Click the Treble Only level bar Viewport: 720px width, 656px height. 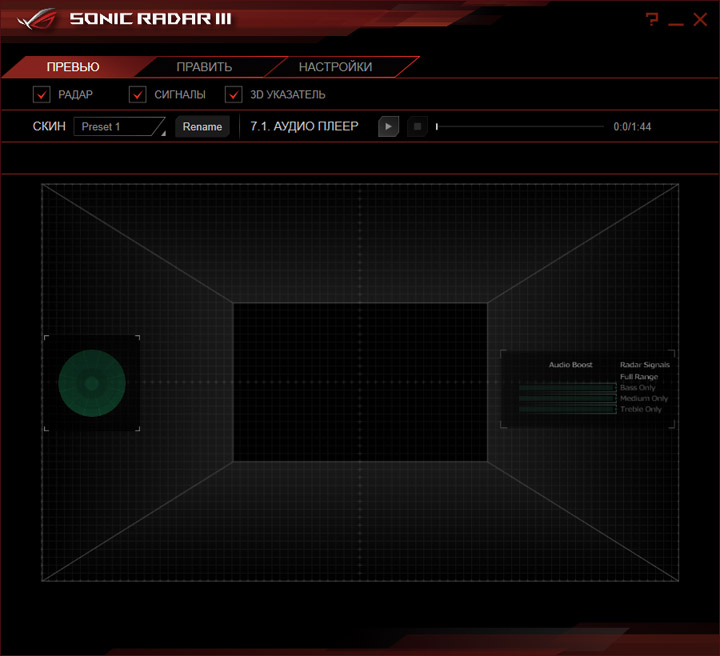(568, 409)
